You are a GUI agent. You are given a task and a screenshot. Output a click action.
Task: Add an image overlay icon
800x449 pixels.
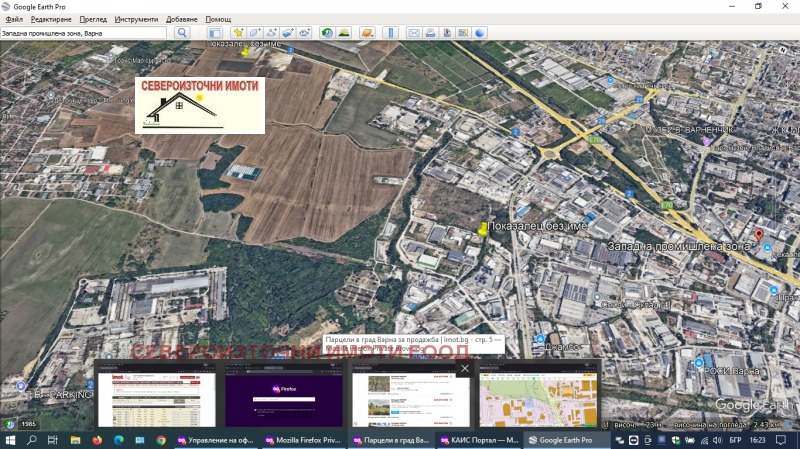[288, 33]
